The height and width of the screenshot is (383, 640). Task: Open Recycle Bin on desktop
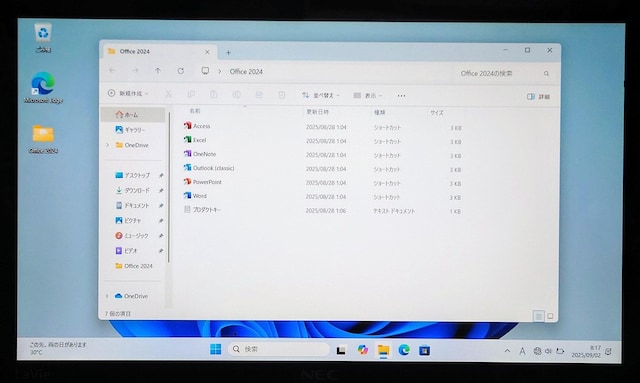click(x=43, y=38)
